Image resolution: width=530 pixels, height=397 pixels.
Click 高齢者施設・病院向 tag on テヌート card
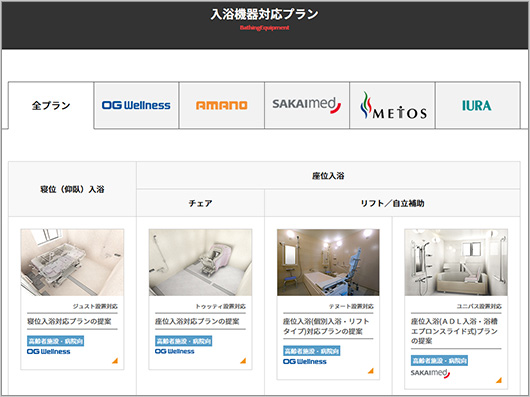click(312, 351)
